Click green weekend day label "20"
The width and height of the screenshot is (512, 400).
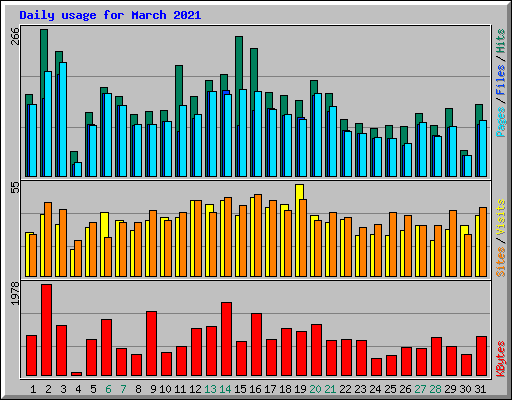pyautogui.click(x=315, y=389)
